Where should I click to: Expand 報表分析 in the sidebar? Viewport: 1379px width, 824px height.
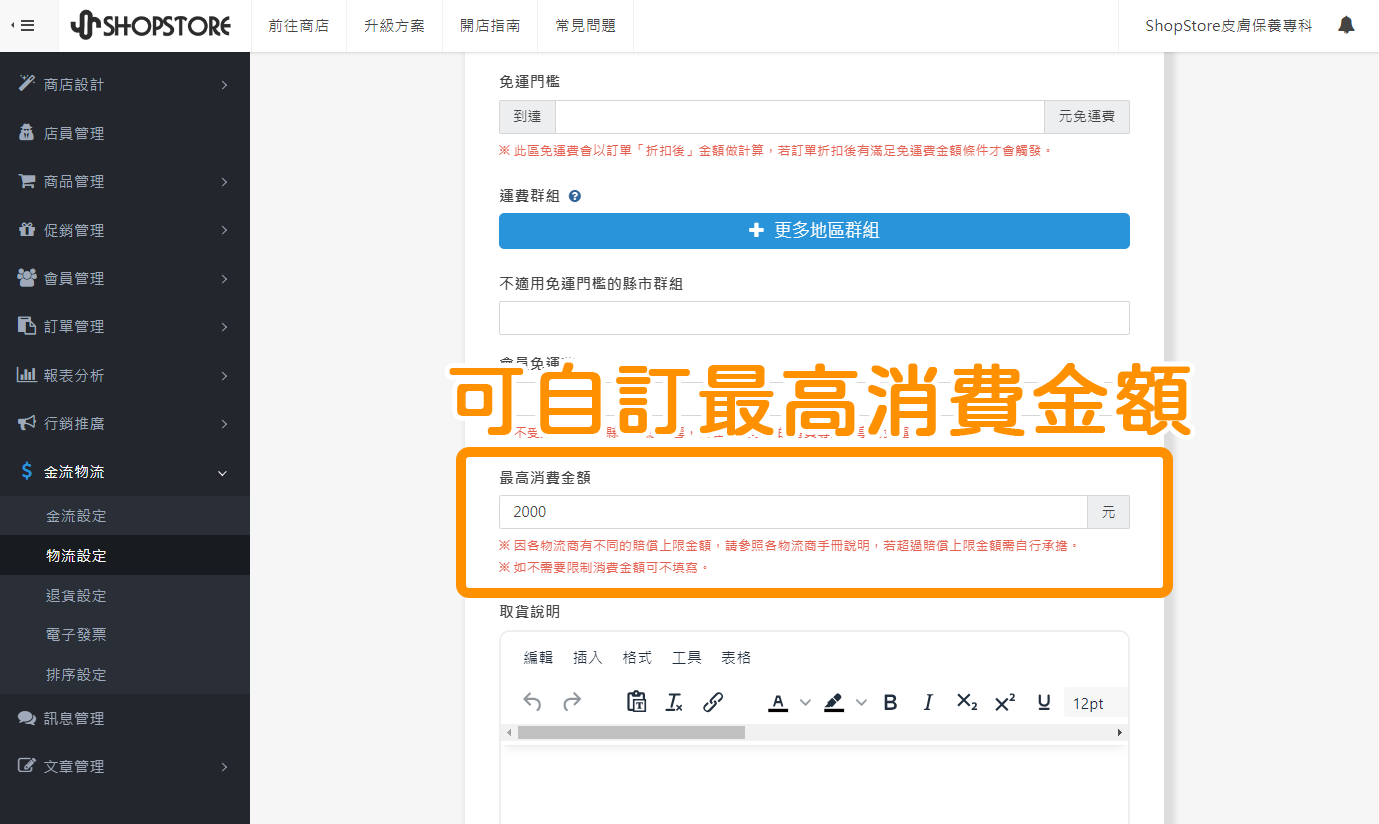(x=125, y=375)
